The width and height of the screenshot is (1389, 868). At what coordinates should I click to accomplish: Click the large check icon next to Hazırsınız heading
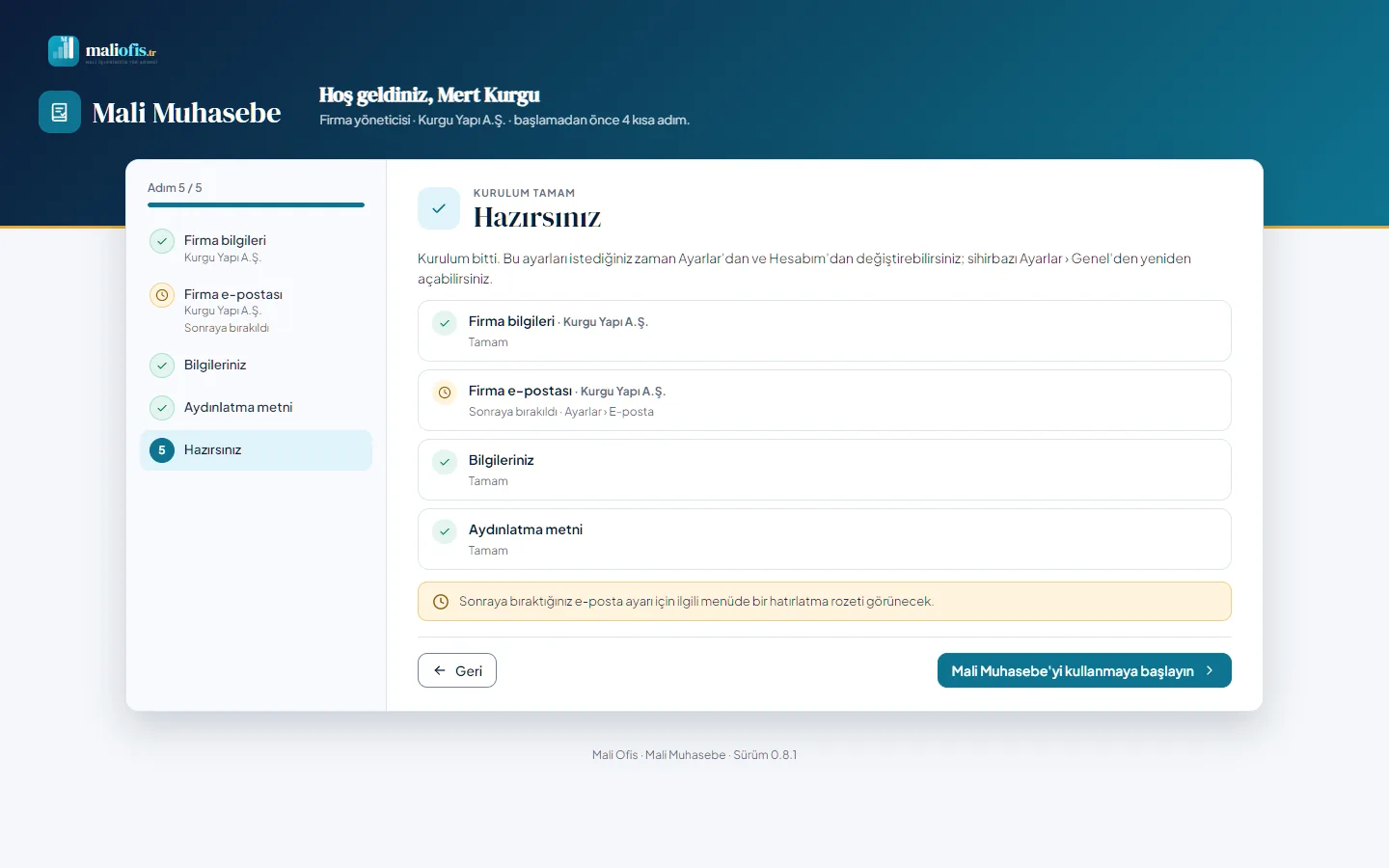pyautogui.click(x=439, y=208)
